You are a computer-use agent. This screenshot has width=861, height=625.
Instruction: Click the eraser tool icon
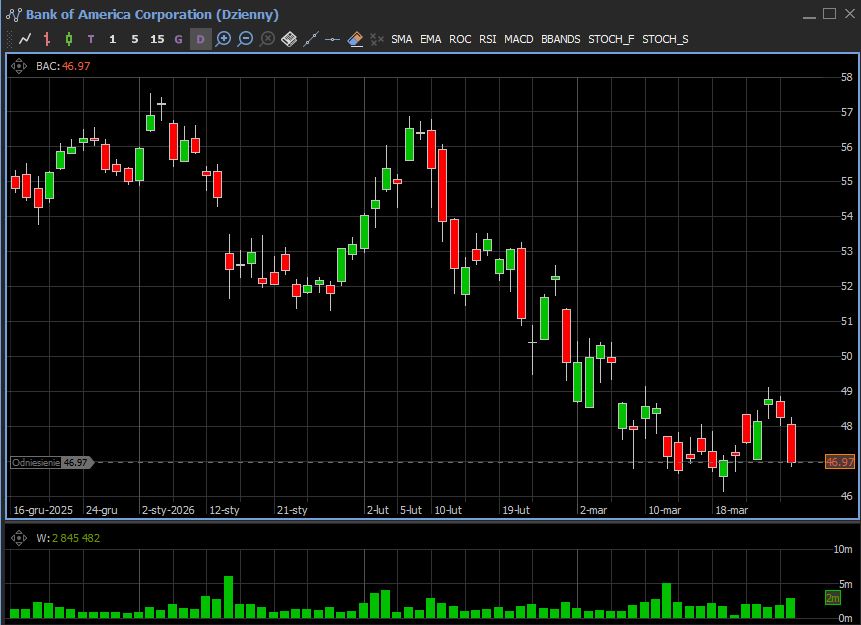[355, 39]
